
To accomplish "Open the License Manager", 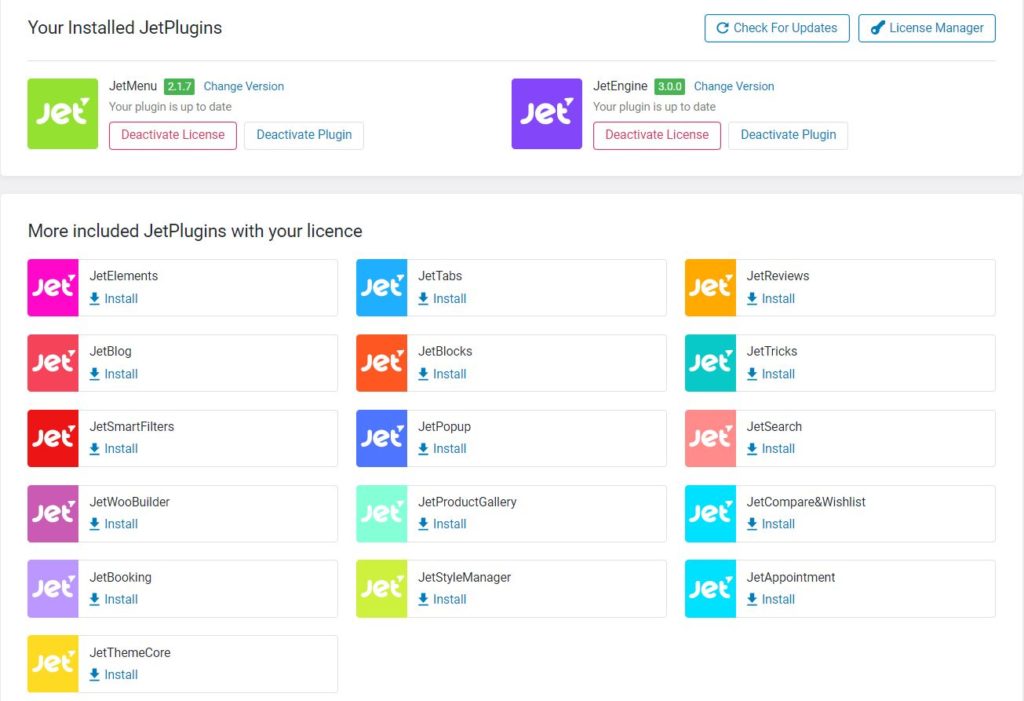I will coord(927,28).
